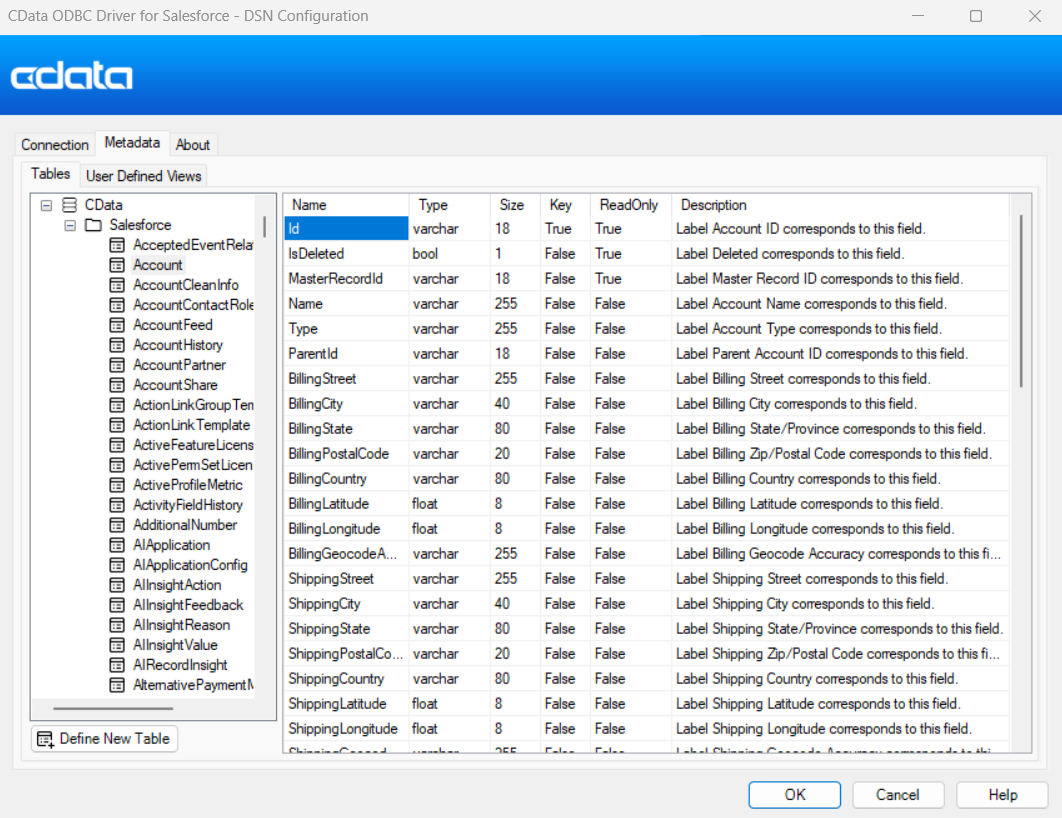Click the CData database icon in tree

tap(69, 205)
